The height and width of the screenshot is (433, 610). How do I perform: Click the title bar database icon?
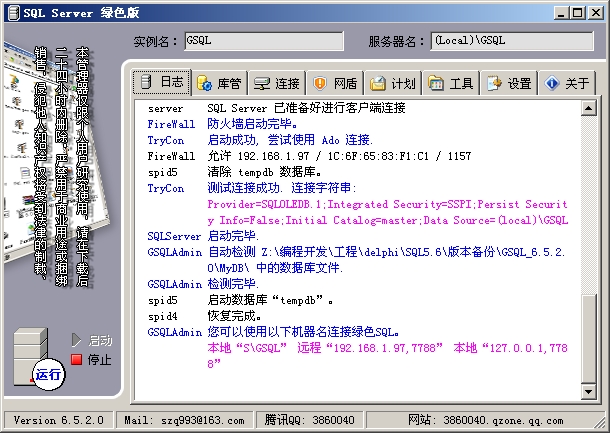(x=13, y=13)
